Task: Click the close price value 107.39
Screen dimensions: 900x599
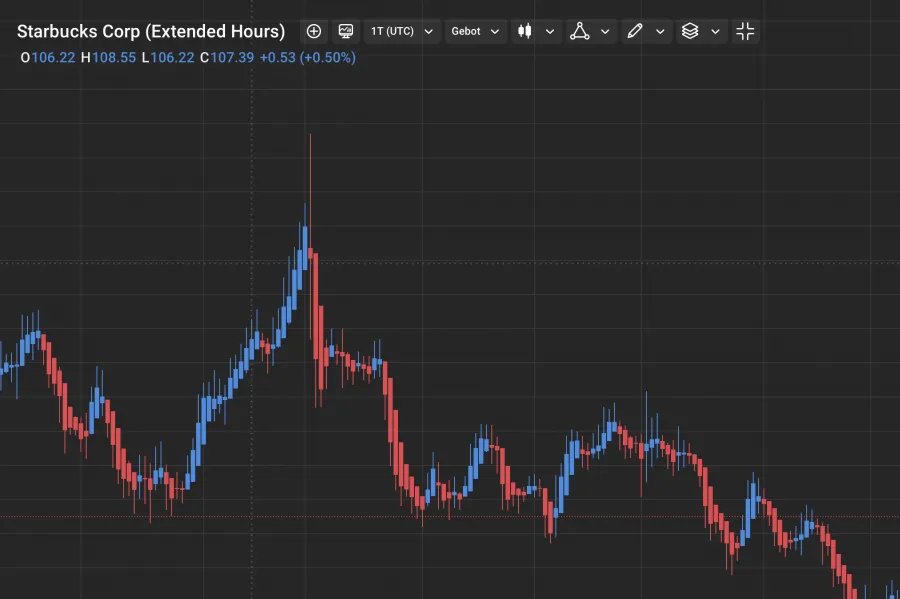Action: pos(232,57)
